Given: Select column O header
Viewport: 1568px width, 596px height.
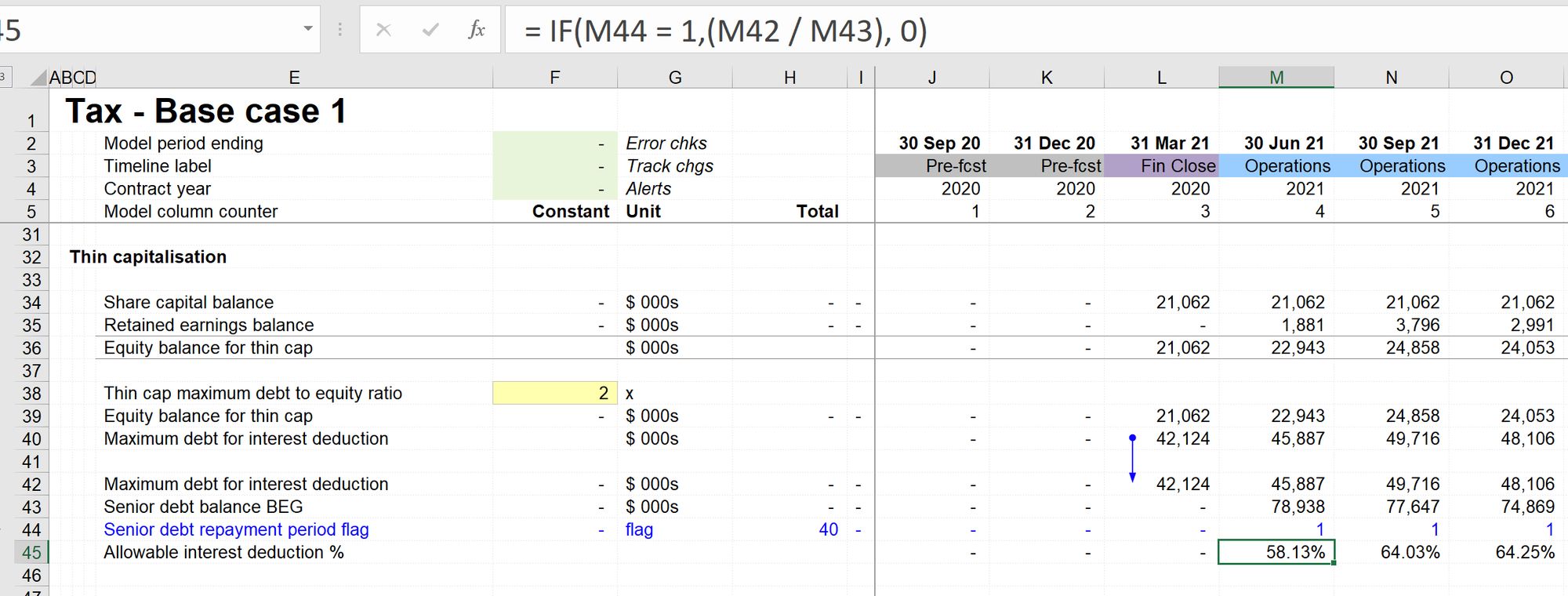Looking at the screenshot, I should coord(1506,77).
